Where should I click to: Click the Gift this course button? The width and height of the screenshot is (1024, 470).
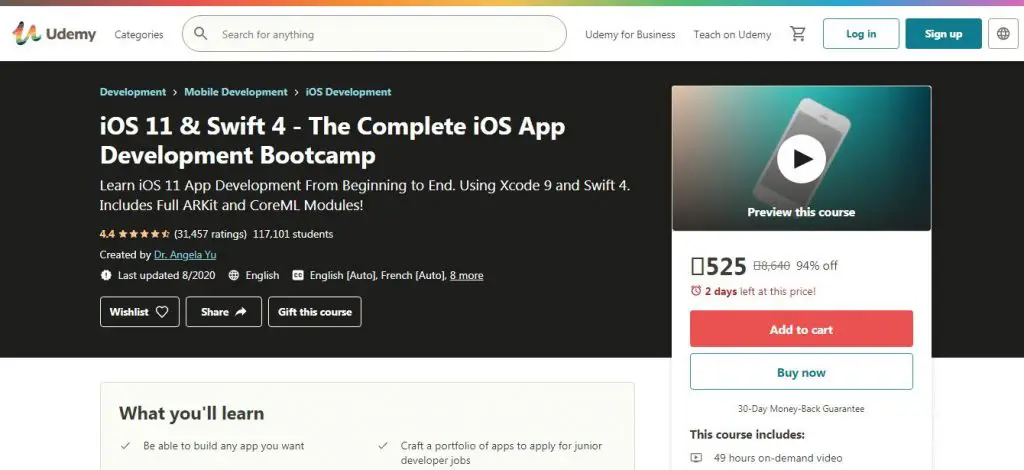click(314, 312)
